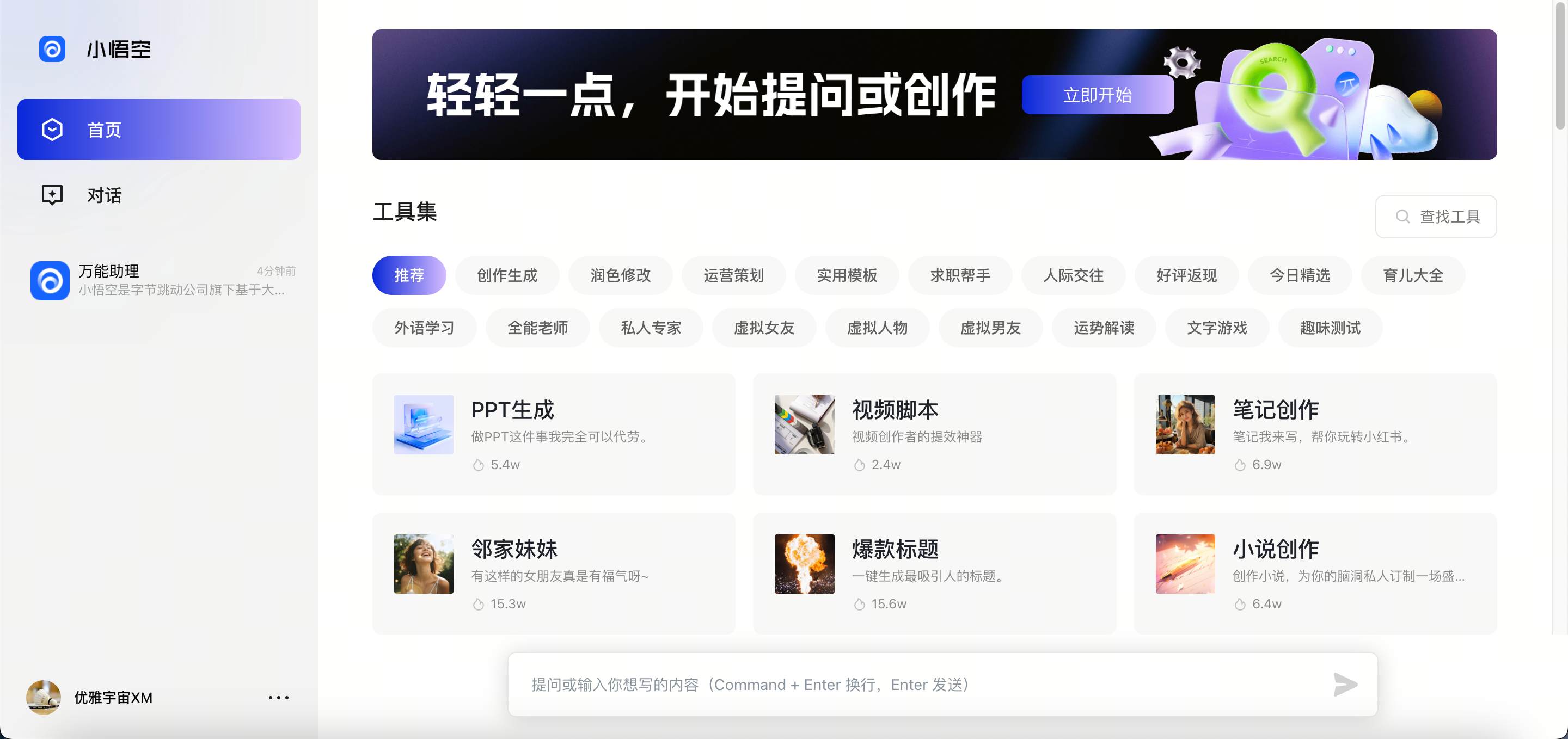Click the 提问或输入 message input box
Image resolution: width=1568 pixels, height=739 pixels.
tap(913, 684)
